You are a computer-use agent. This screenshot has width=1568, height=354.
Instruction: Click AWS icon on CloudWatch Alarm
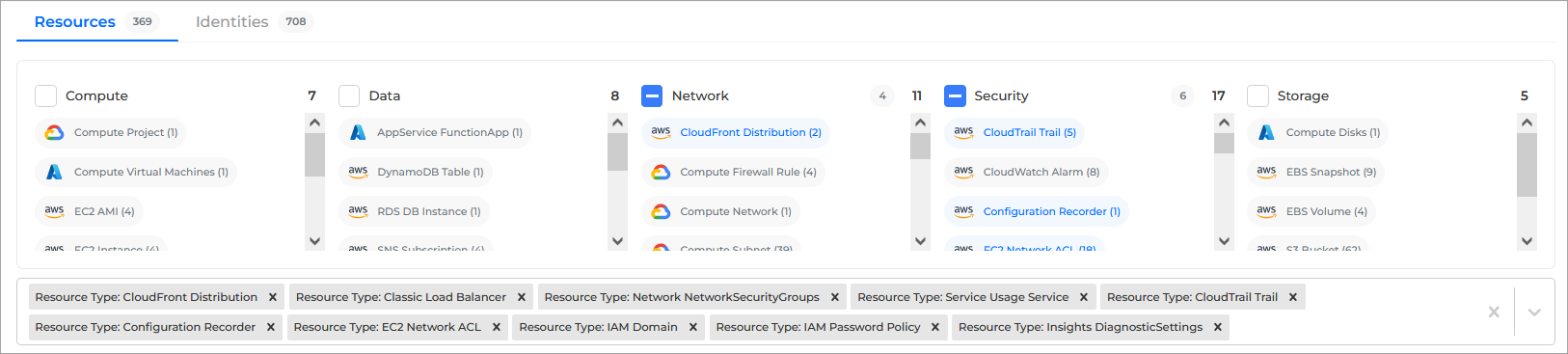963,171
